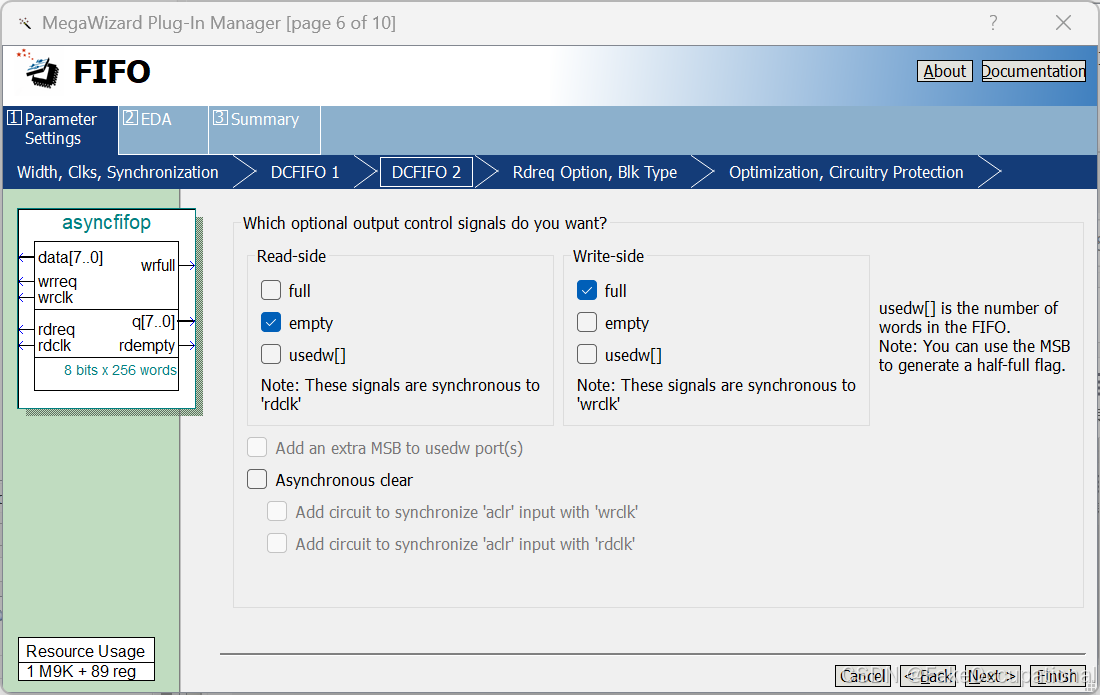Check 'Add an extra MSB to usedw port(s)'
This screenshot has width=1100, height=695.
click(x=257, y=447)
